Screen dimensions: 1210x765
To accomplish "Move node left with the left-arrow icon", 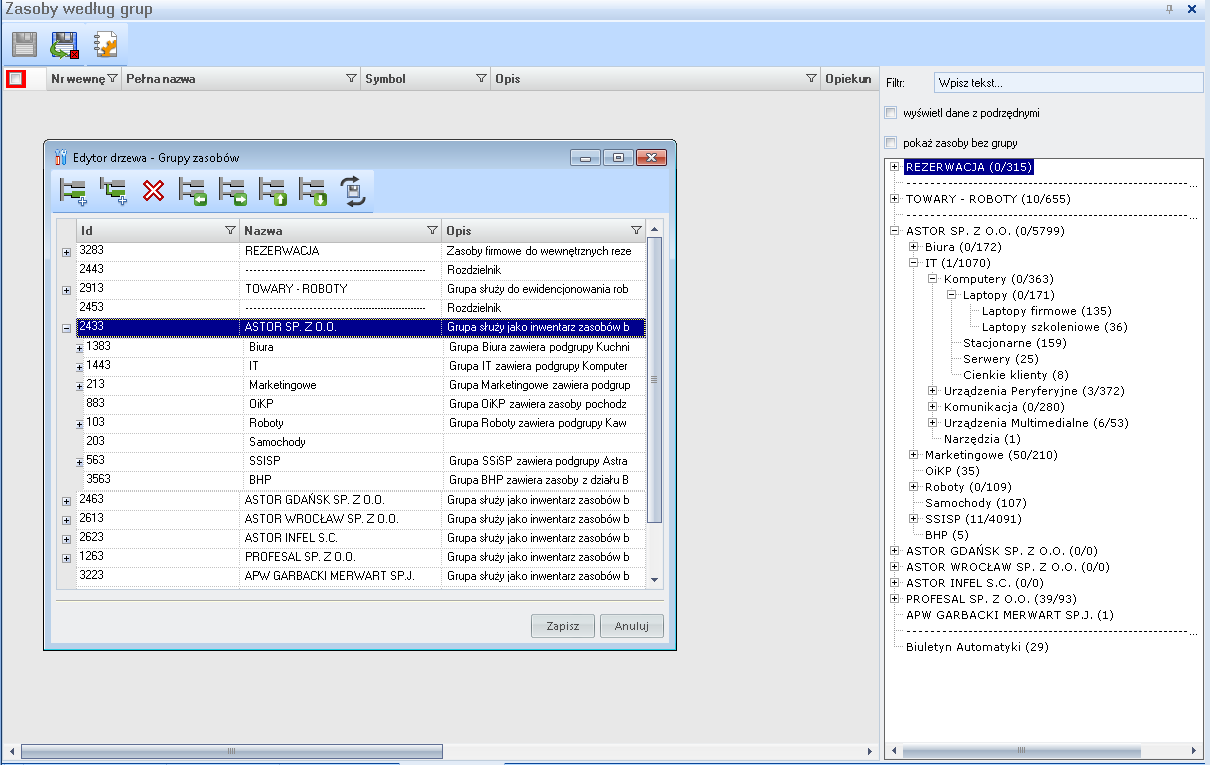I will tap(193, 190).
